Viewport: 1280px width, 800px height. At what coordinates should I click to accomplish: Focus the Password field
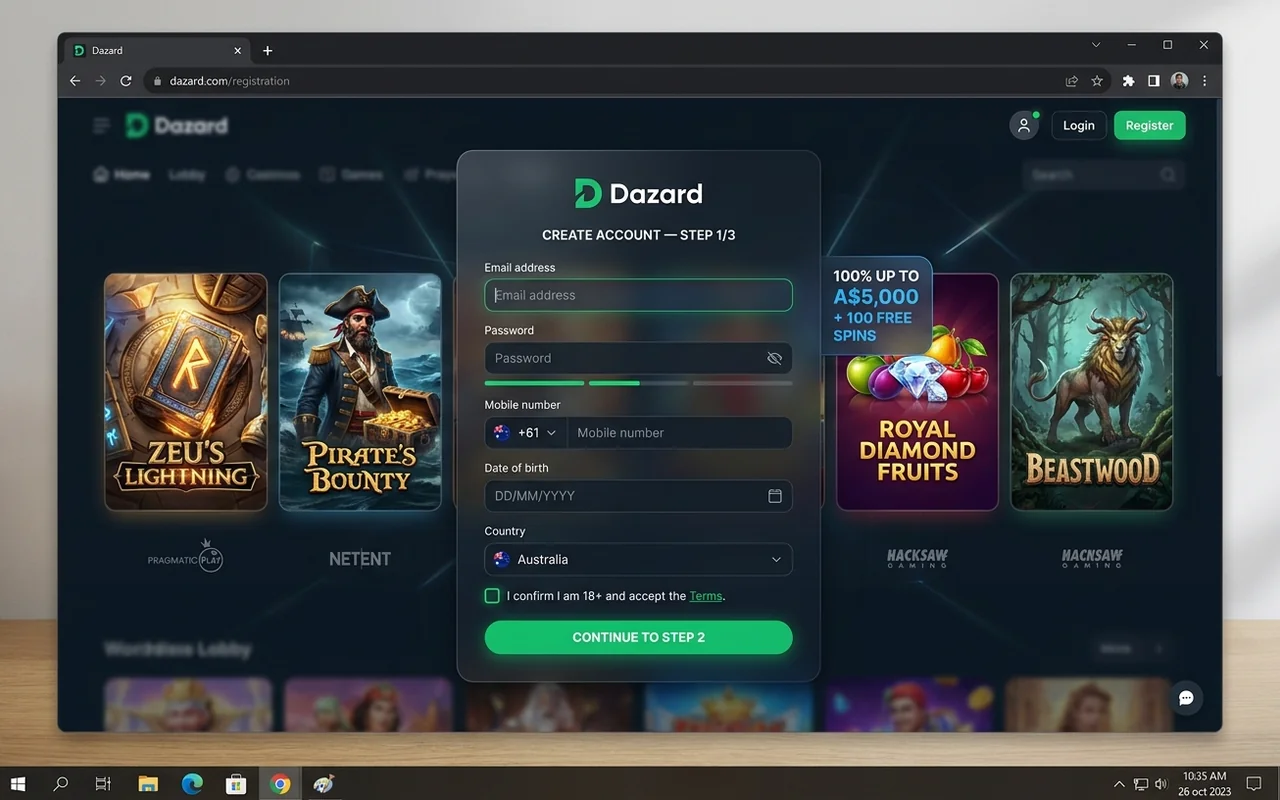pos(638,358)
